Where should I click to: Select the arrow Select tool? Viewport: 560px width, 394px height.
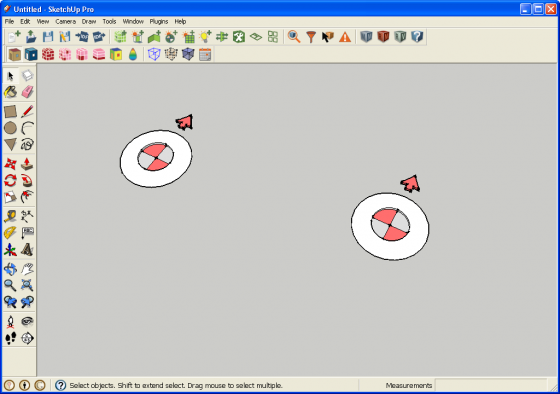pyautogui.click(x=10, y=76)
